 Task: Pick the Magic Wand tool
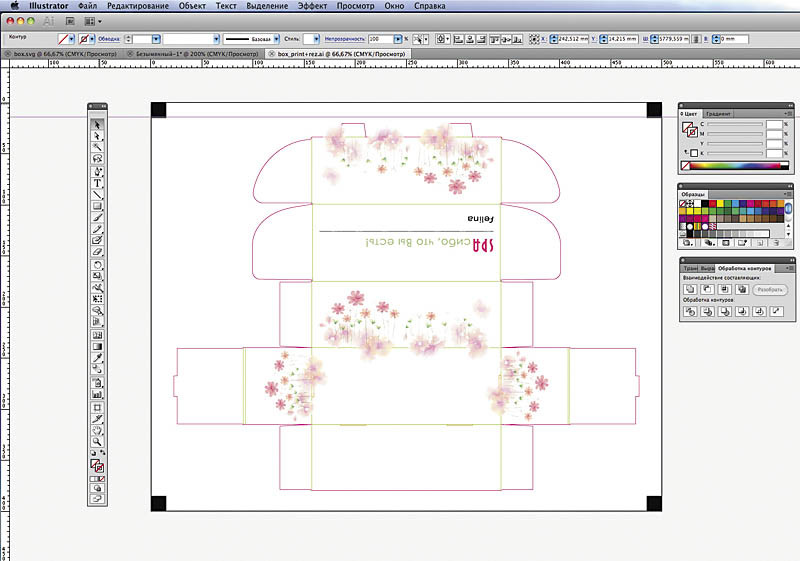point(98,147)
